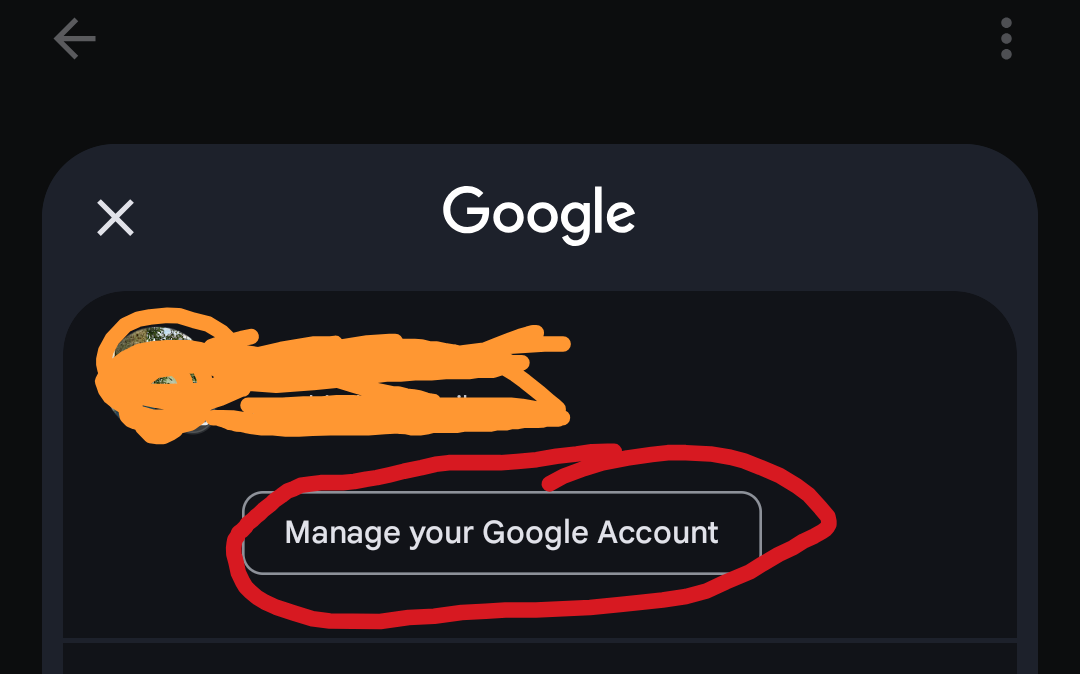1080x674 pixels.
Task: Open Manage your Google Account
Action: coord(501,533)
